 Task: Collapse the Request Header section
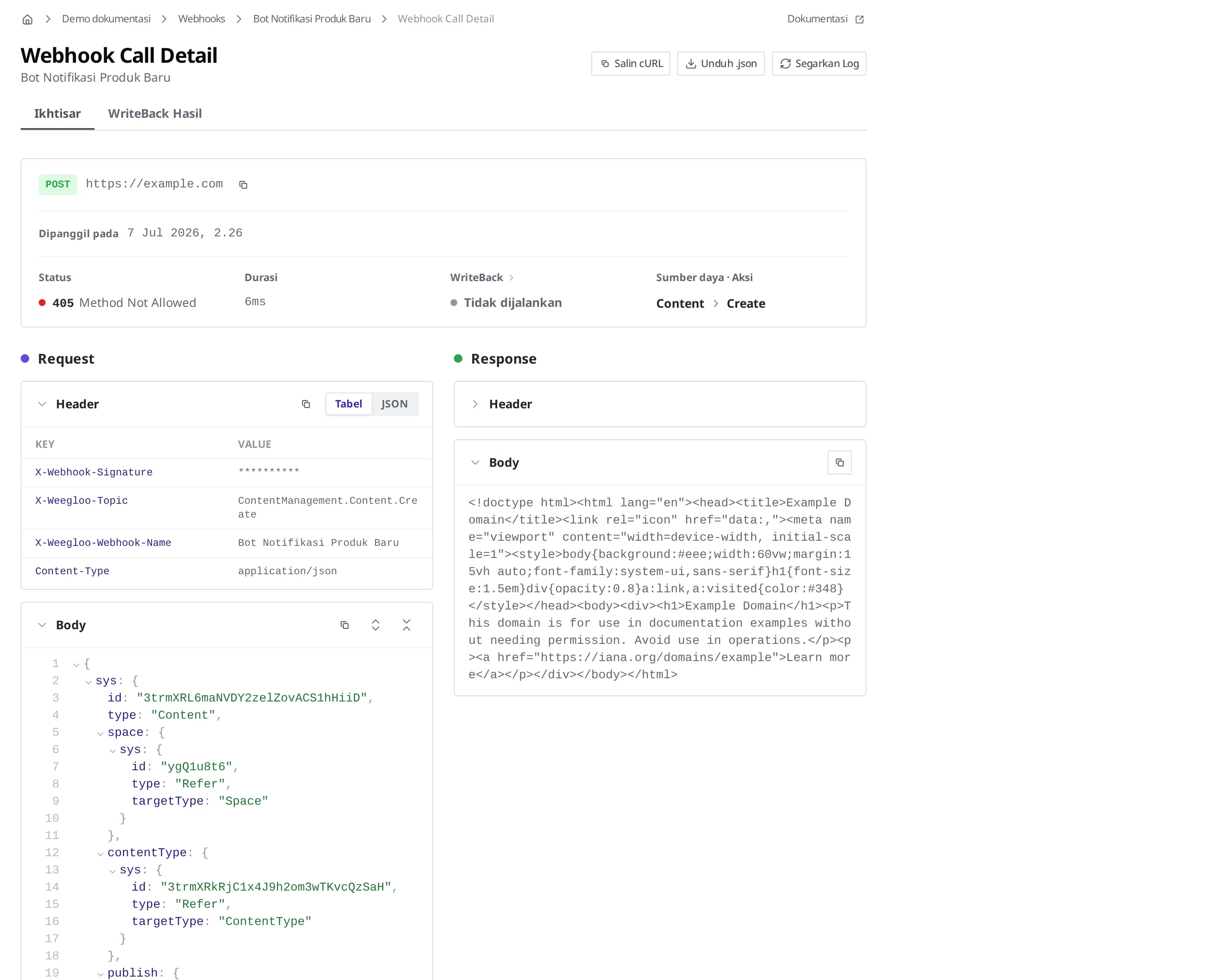click(x=42, y=404)
